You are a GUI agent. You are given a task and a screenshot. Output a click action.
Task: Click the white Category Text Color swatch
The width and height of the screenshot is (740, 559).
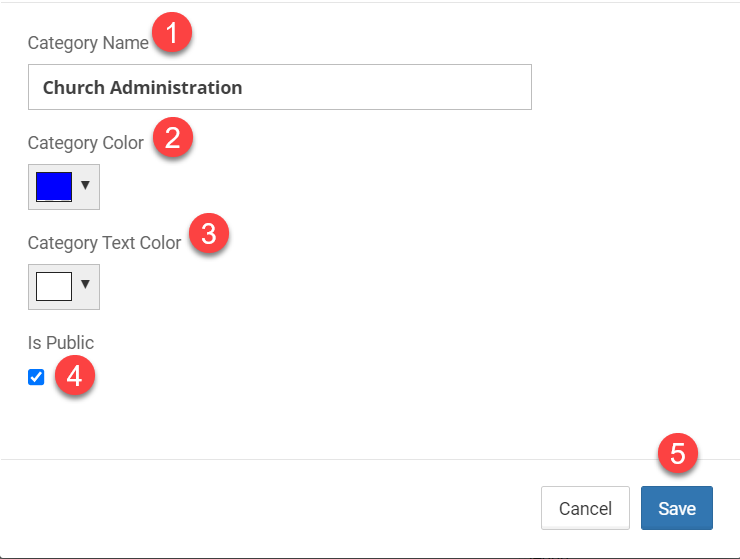tap(54, 286)
